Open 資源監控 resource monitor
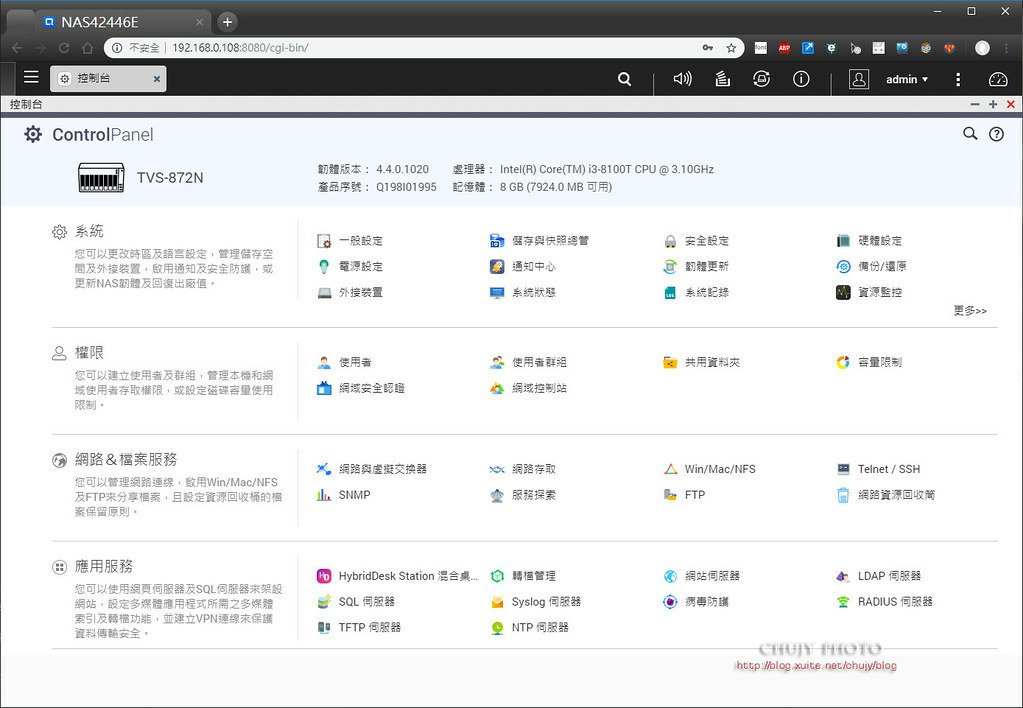 (x=870, y=292)
